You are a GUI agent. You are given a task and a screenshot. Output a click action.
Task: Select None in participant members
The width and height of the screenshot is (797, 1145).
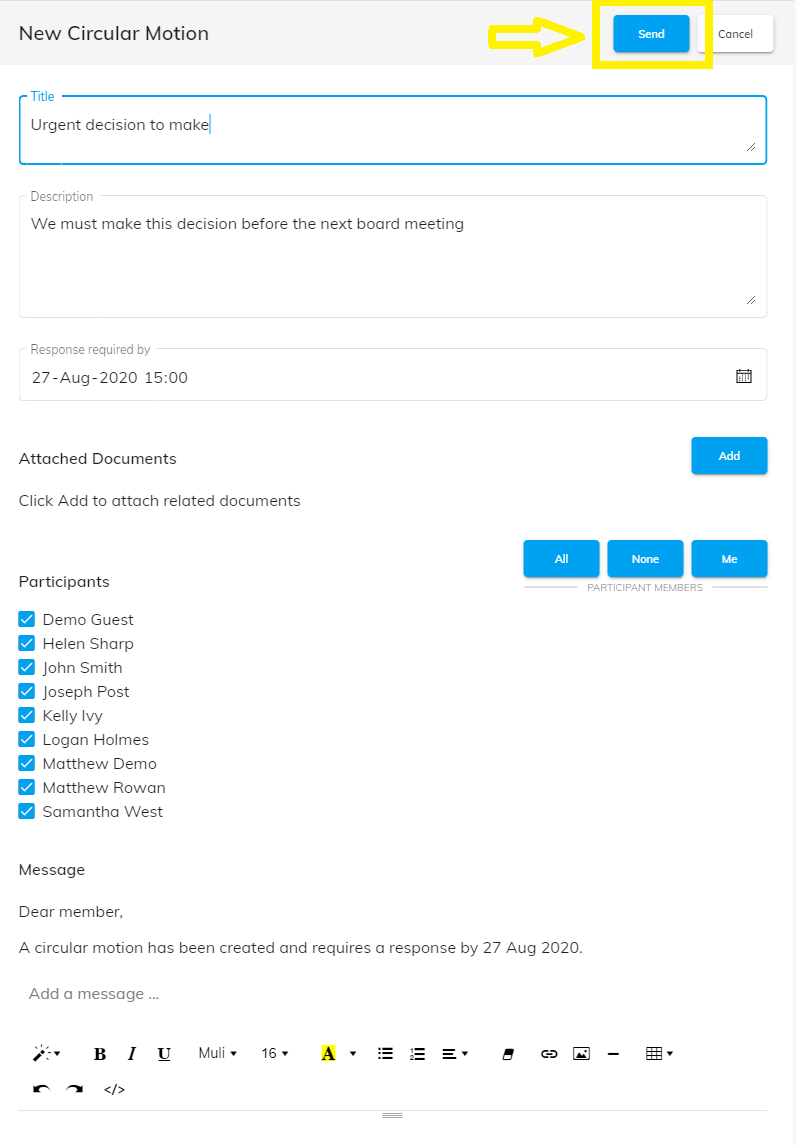coord(645,559)
